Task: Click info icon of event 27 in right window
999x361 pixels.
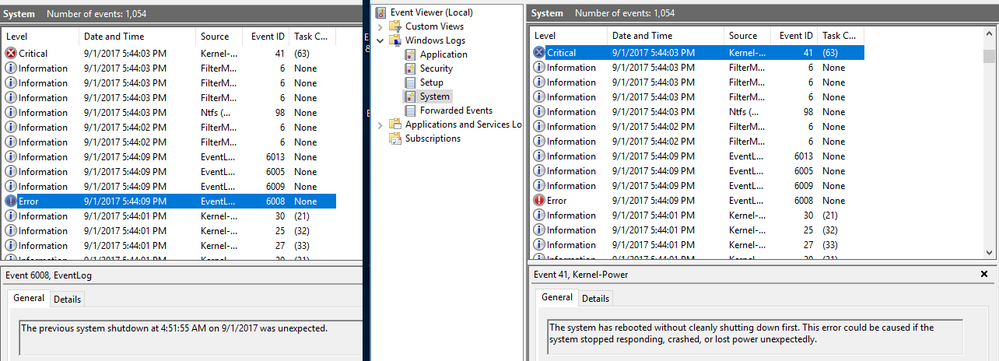Action: 539,244
